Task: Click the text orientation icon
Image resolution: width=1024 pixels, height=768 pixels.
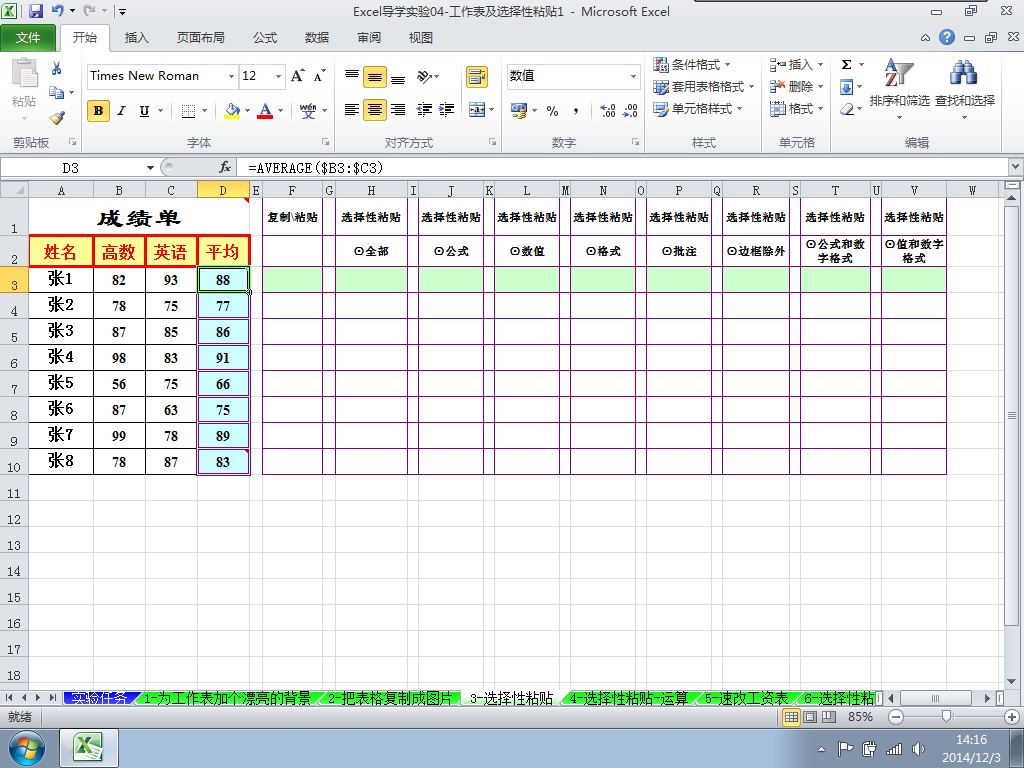Action: coord(425,76)
